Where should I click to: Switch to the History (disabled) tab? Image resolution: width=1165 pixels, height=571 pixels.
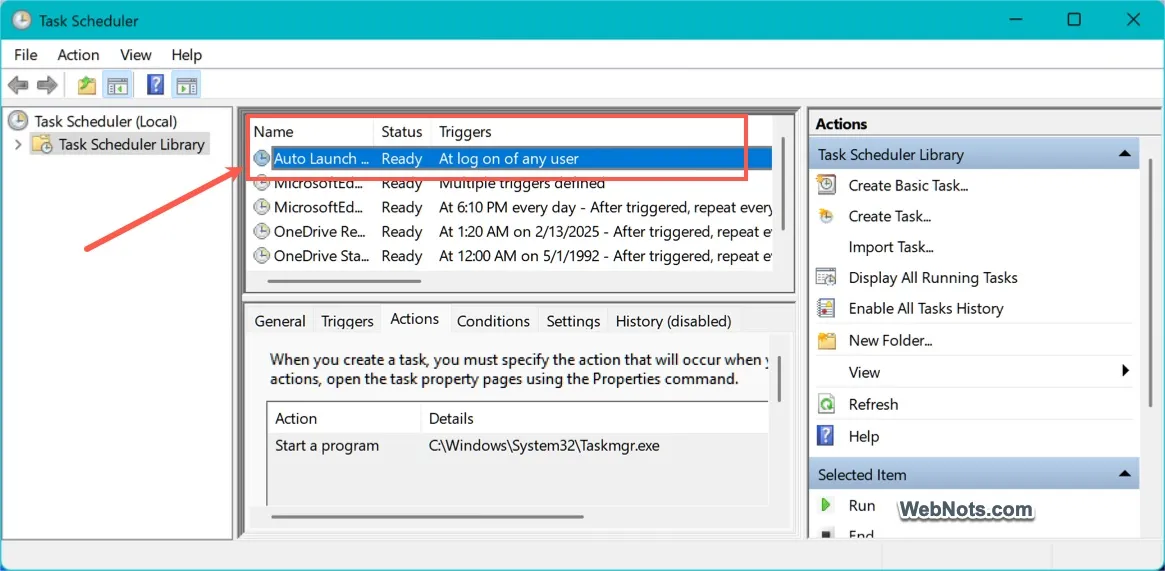[x=674, y=321]
